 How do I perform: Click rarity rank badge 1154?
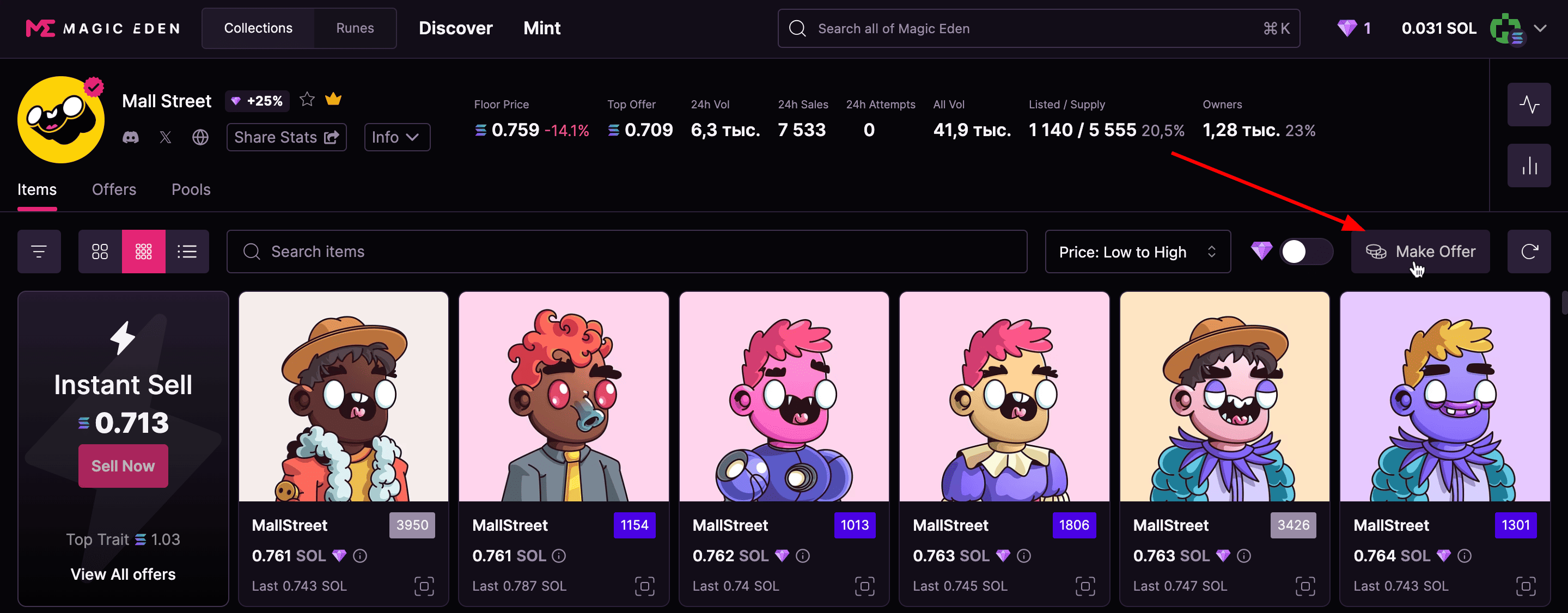[x=634, y=525]
